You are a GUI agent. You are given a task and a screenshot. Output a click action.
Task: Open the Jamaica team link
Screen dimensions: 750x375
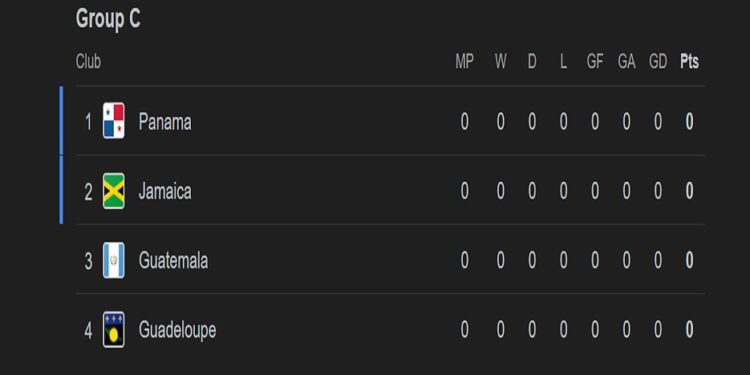[165, 191]
